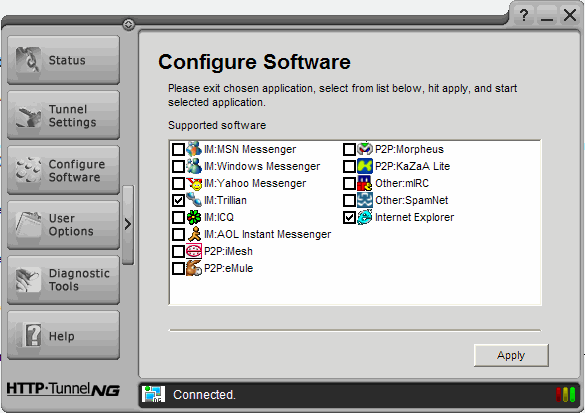This screenshot has width=585, height=413.
Task: Tick the P2P:iMesh checkbox
Action: point(178,251)
